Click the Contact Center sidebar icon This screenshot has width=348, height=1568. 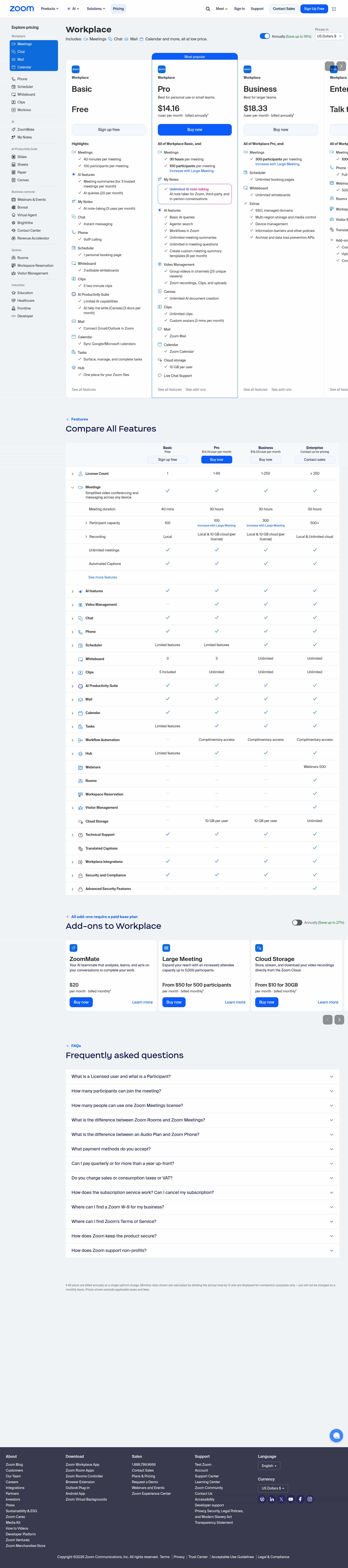13,231
